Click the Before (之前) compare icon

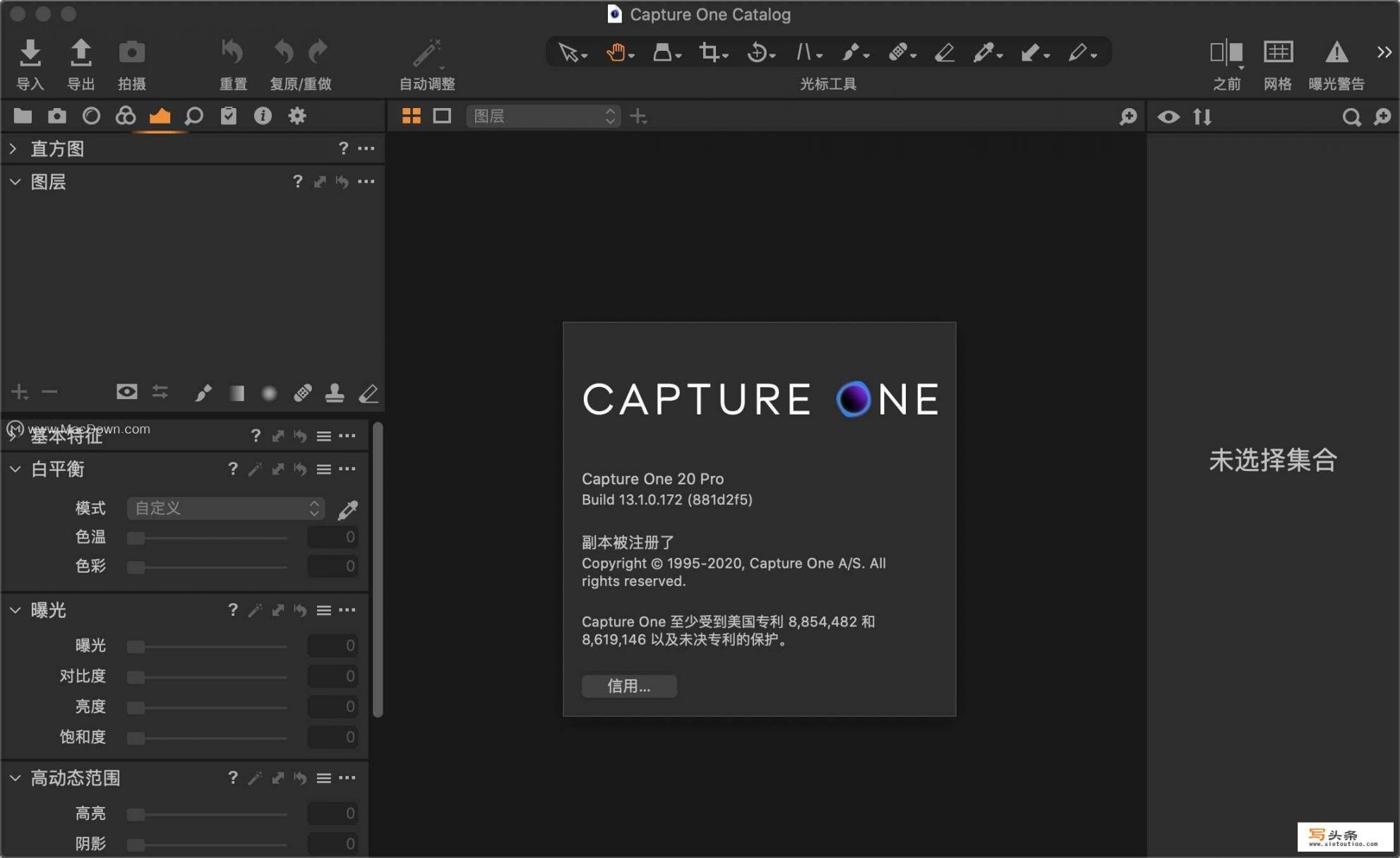pyautogui.click(x=1226, y=52)
